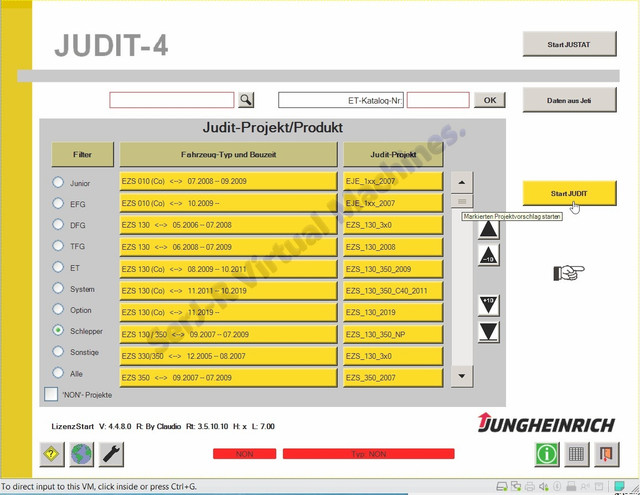Select the Option filter radio button
This screenshot has height=495, width=640.
[58, 309]
